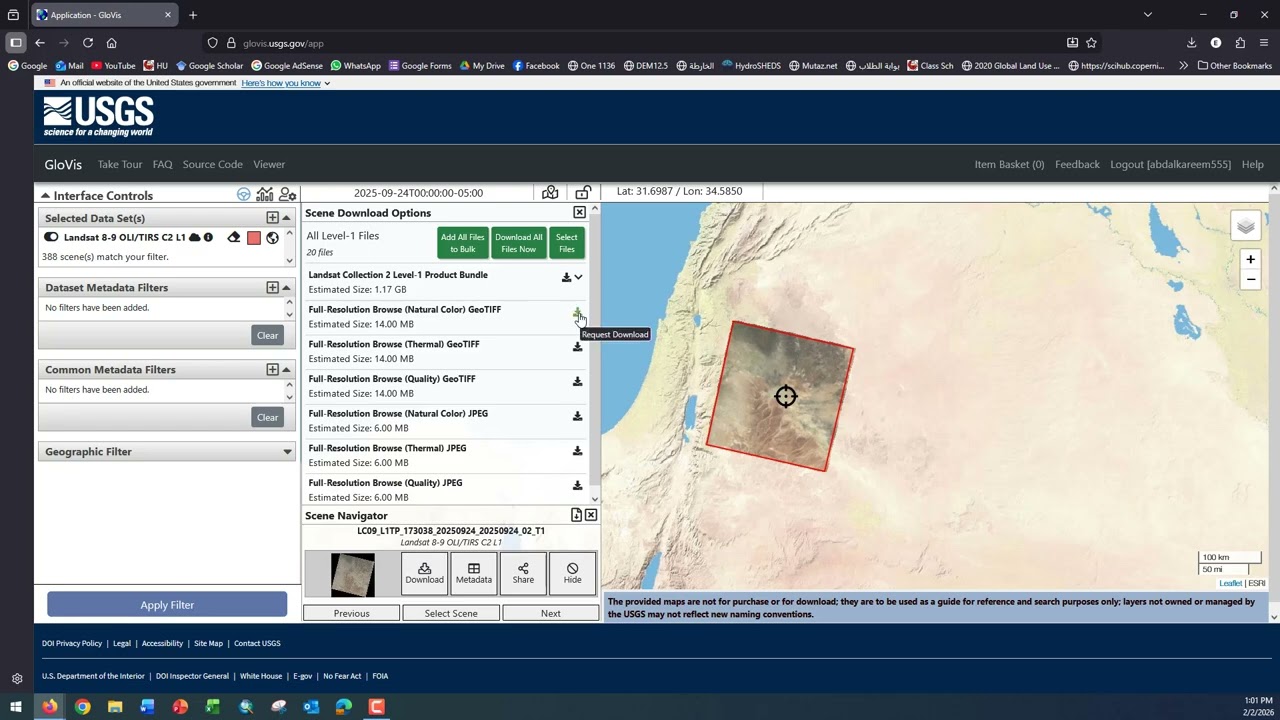Collapse the Common Metadata Filters panel
The image size is (1280, 720).
coord(286,370)
